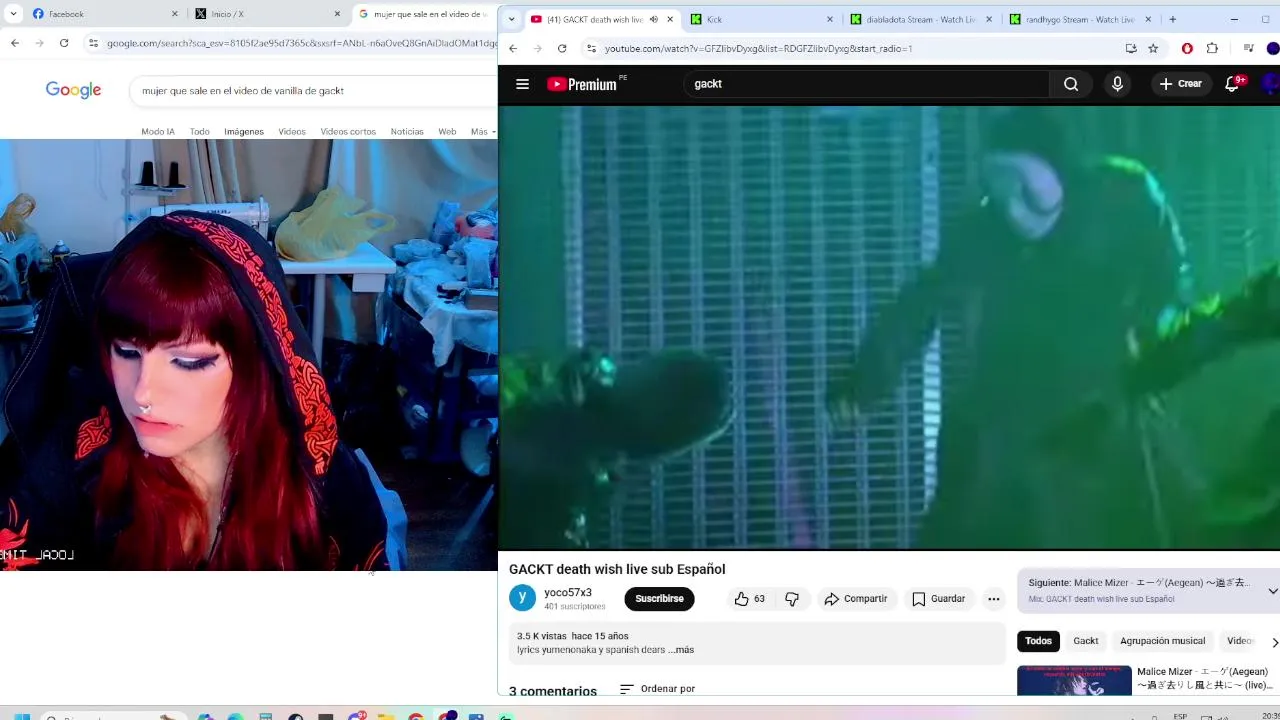Close the Inicio / X tab
The width and height of the screenshot is (1280, 720).
coord(337,14)
